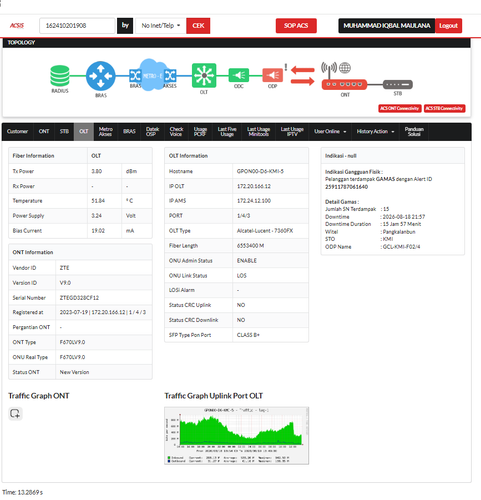Click the 'by' label next to search
This screenshot has width=481, height=500.
click(x=125, y=26)
